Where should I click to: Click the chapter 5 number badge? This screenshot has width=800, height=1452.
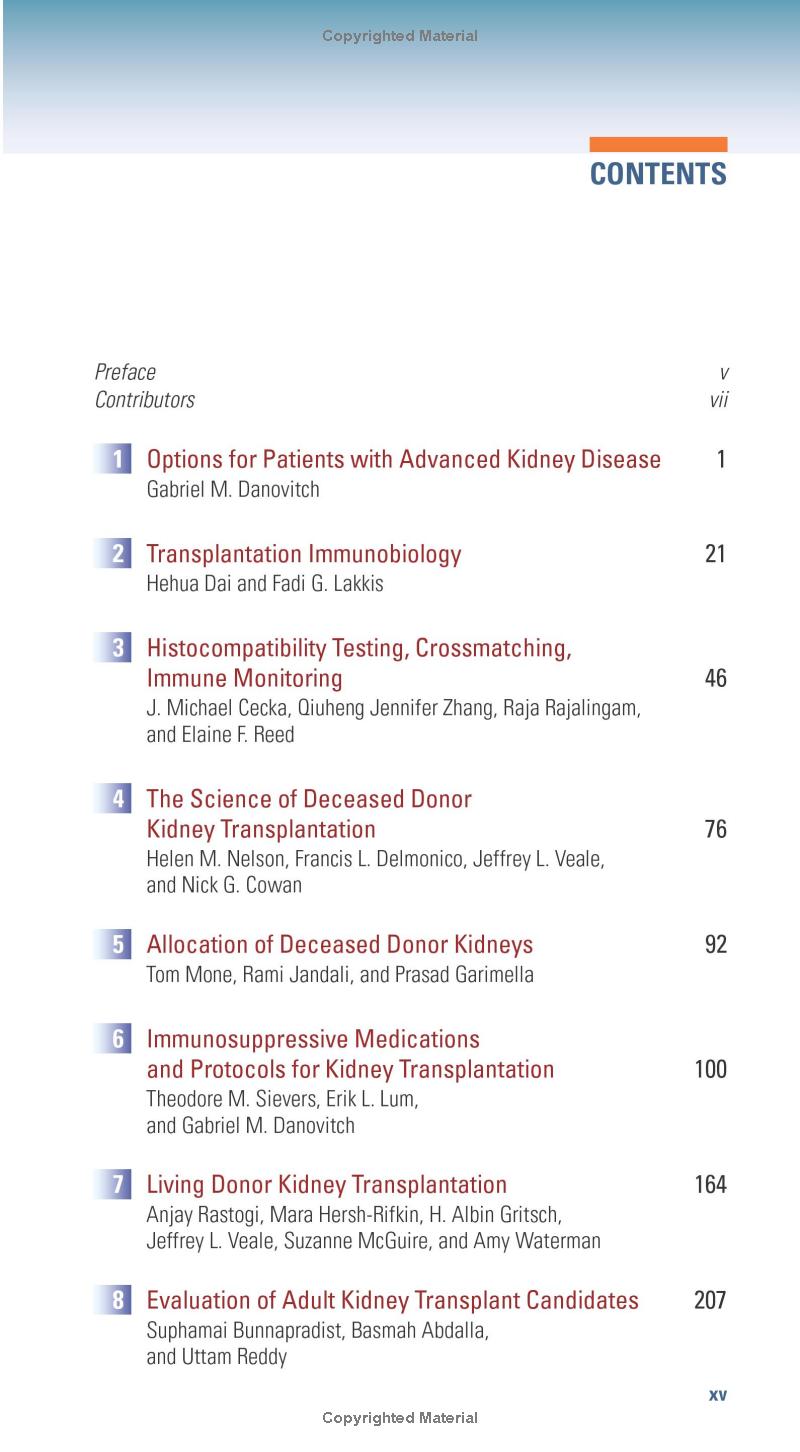[117, 945]
